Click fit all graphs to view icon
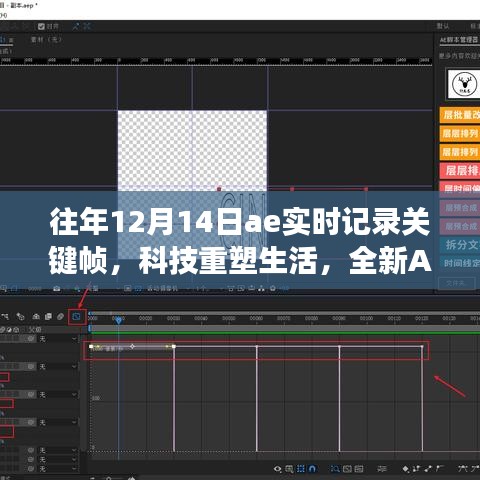480x480 pixels. tap(359, 469)
